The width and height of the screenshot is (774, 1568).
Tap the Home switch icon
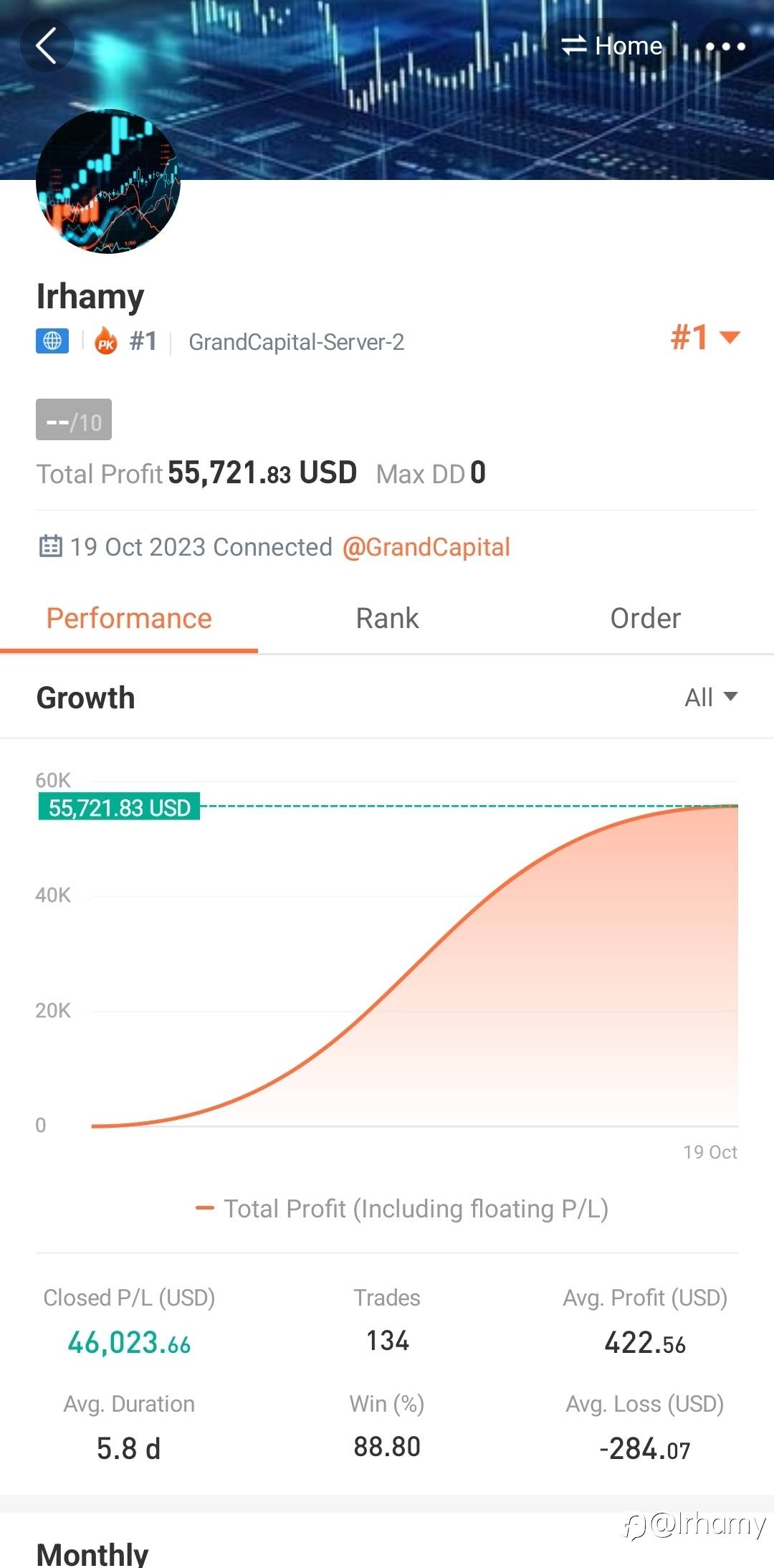(x=574, y=46)
